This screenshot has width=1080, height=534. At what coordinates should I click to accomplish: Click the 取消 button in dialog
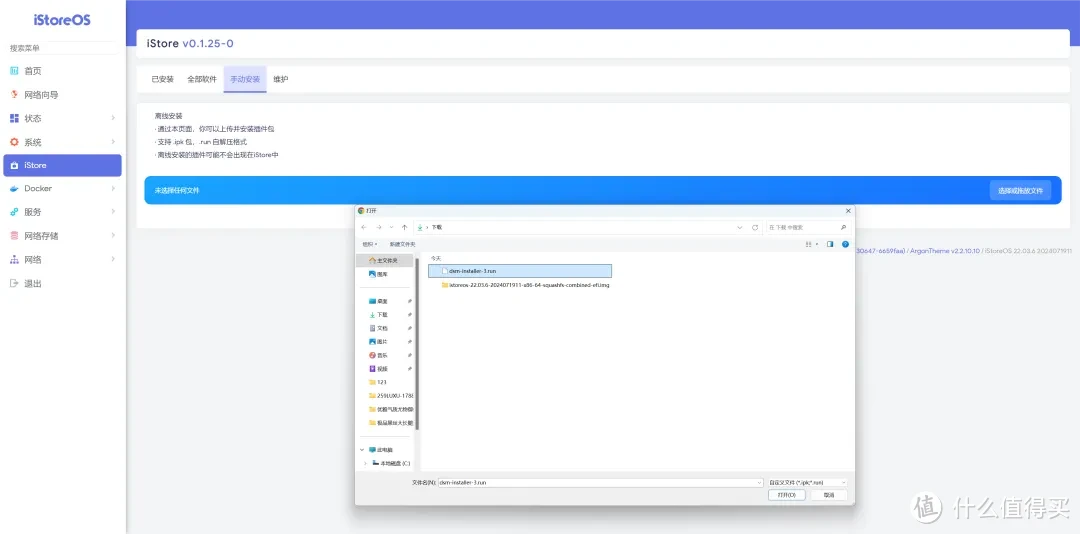click(829, 495)
